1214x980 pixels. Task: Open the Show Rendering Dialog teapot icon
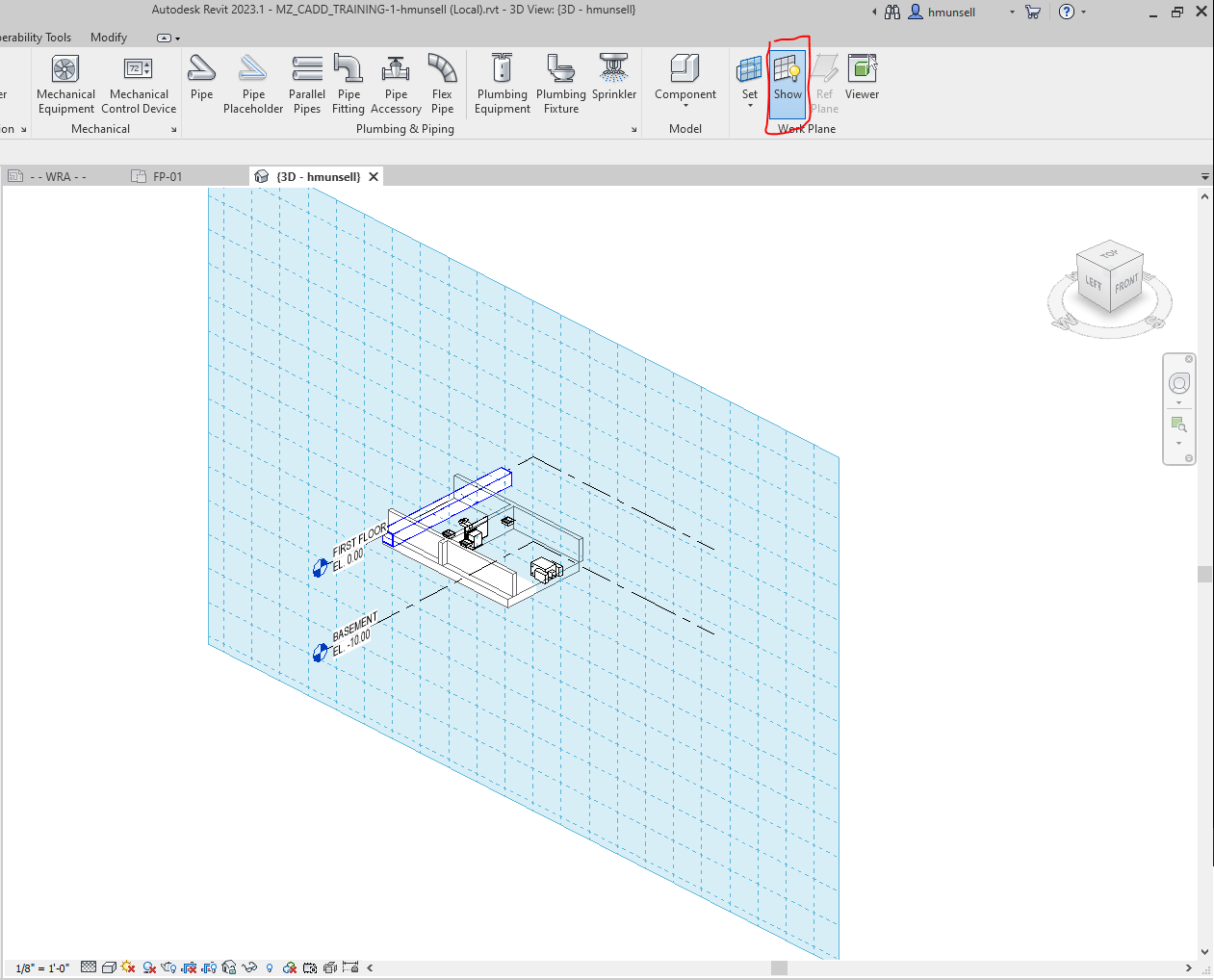(x=168, y=967)
